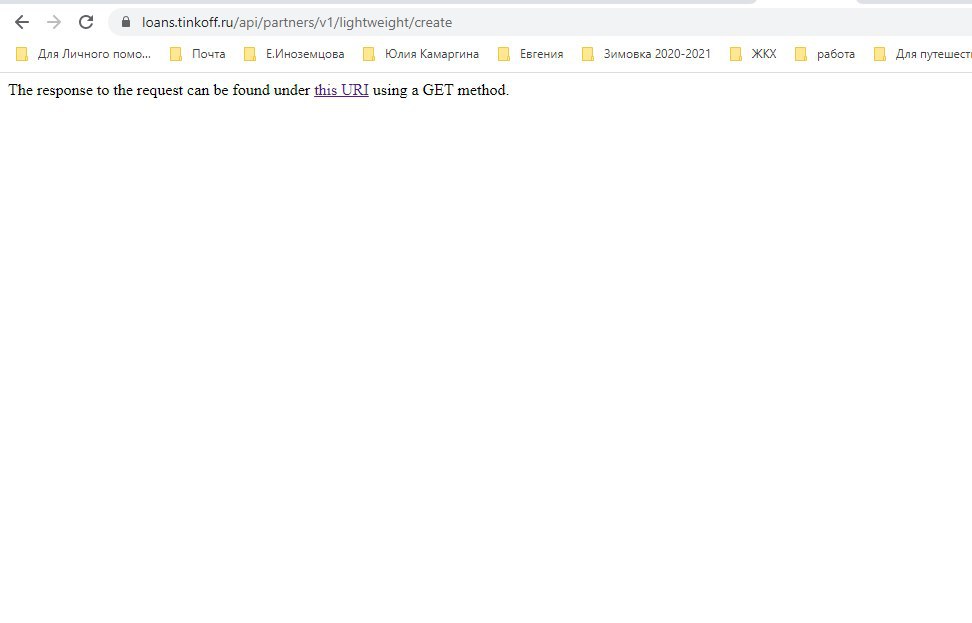Open the 'работа' bookmark folder
Screen dimensions: 972x623
[824, 54]
